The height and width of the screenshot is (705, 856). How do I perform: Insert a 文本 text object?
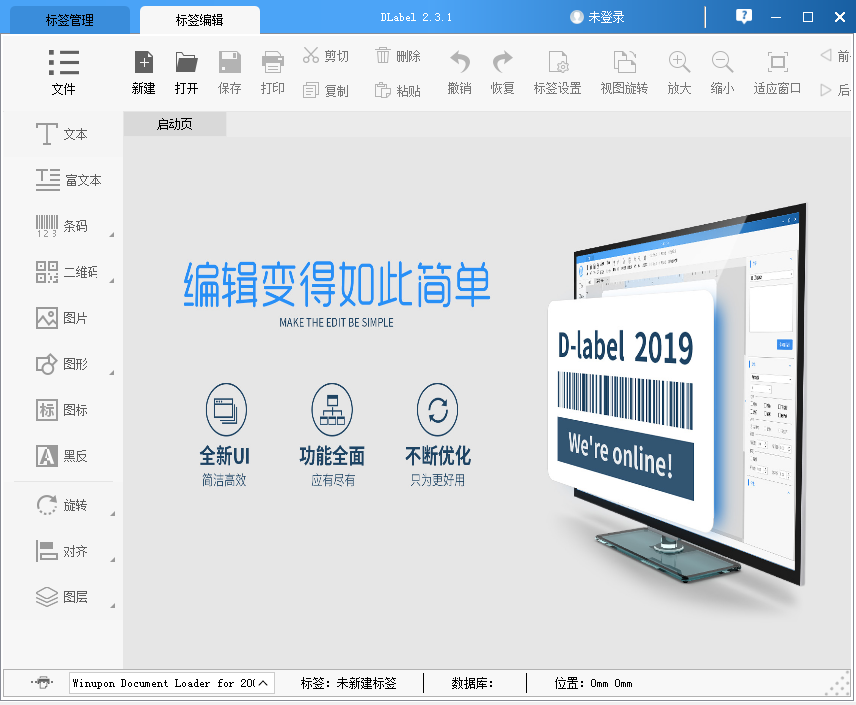coord(62,134)
